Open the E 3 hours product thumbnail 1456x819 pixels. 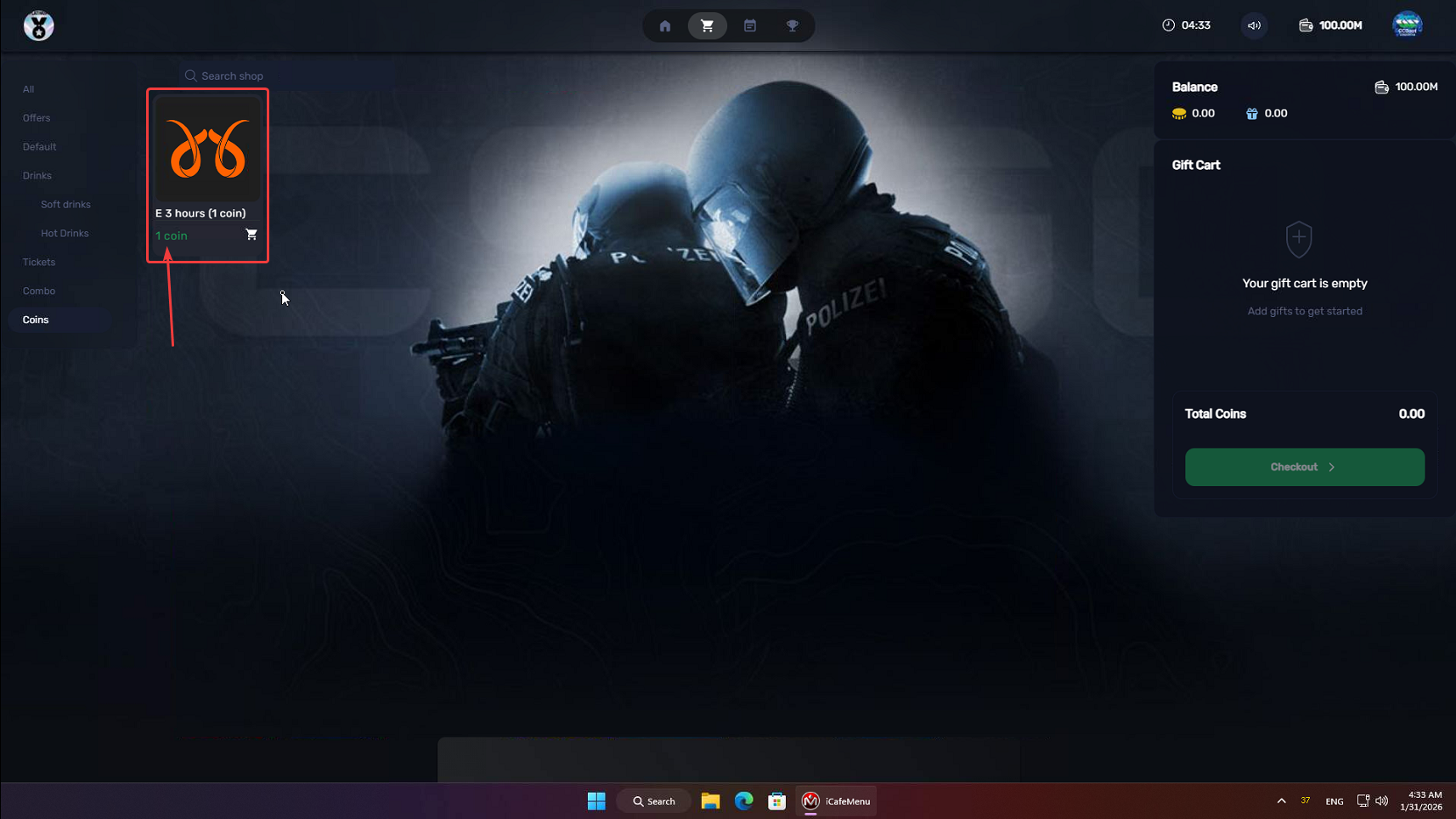(208, 149)
